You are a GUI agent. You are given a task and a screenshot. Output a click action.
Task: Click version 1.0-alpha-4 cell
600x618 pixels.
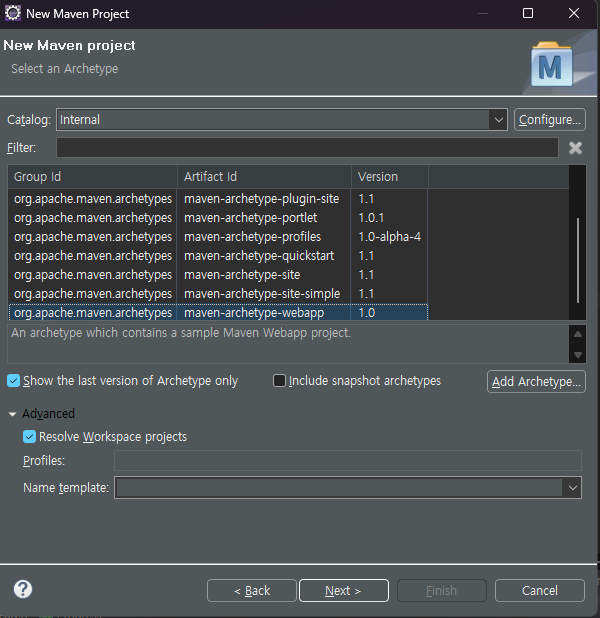[389, 236]
